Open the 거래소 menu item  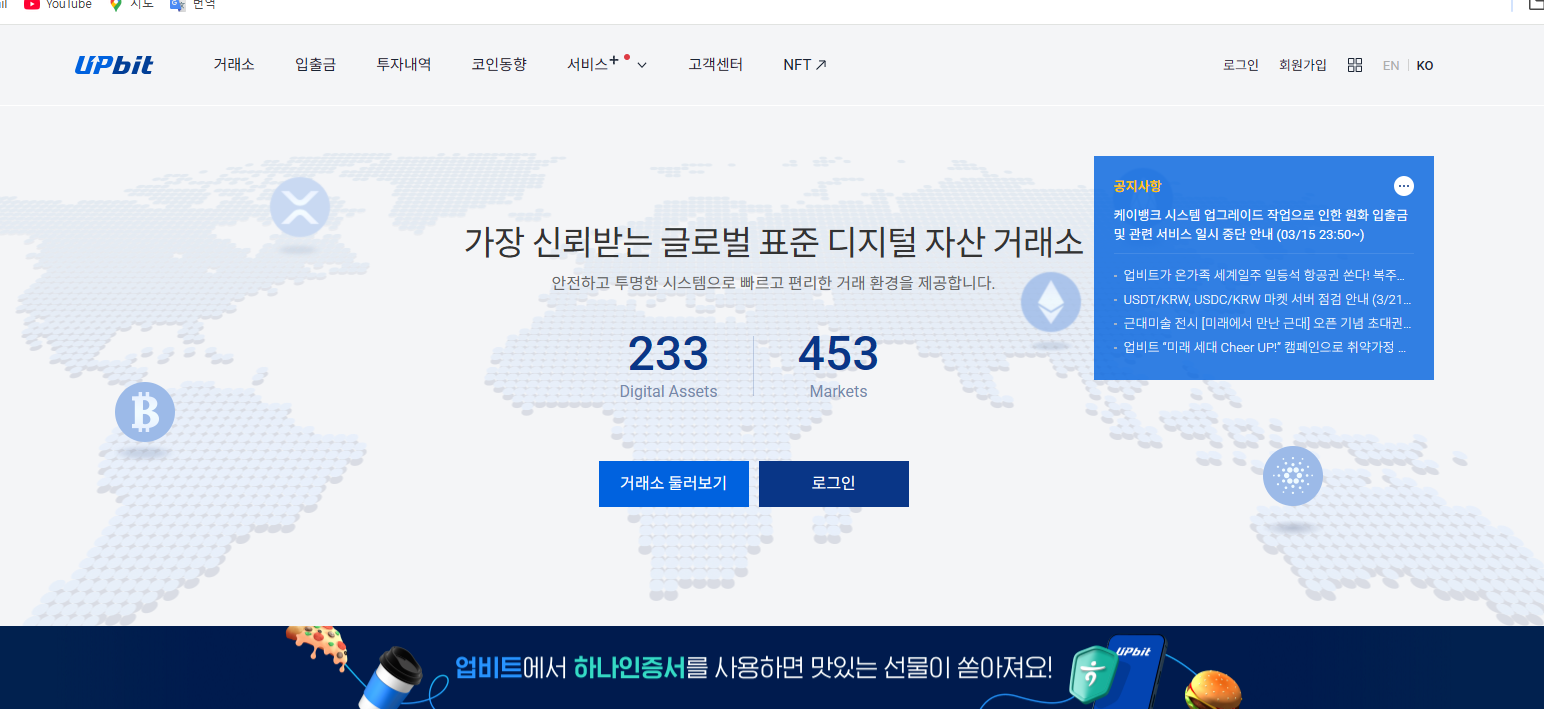coord(234,65)
